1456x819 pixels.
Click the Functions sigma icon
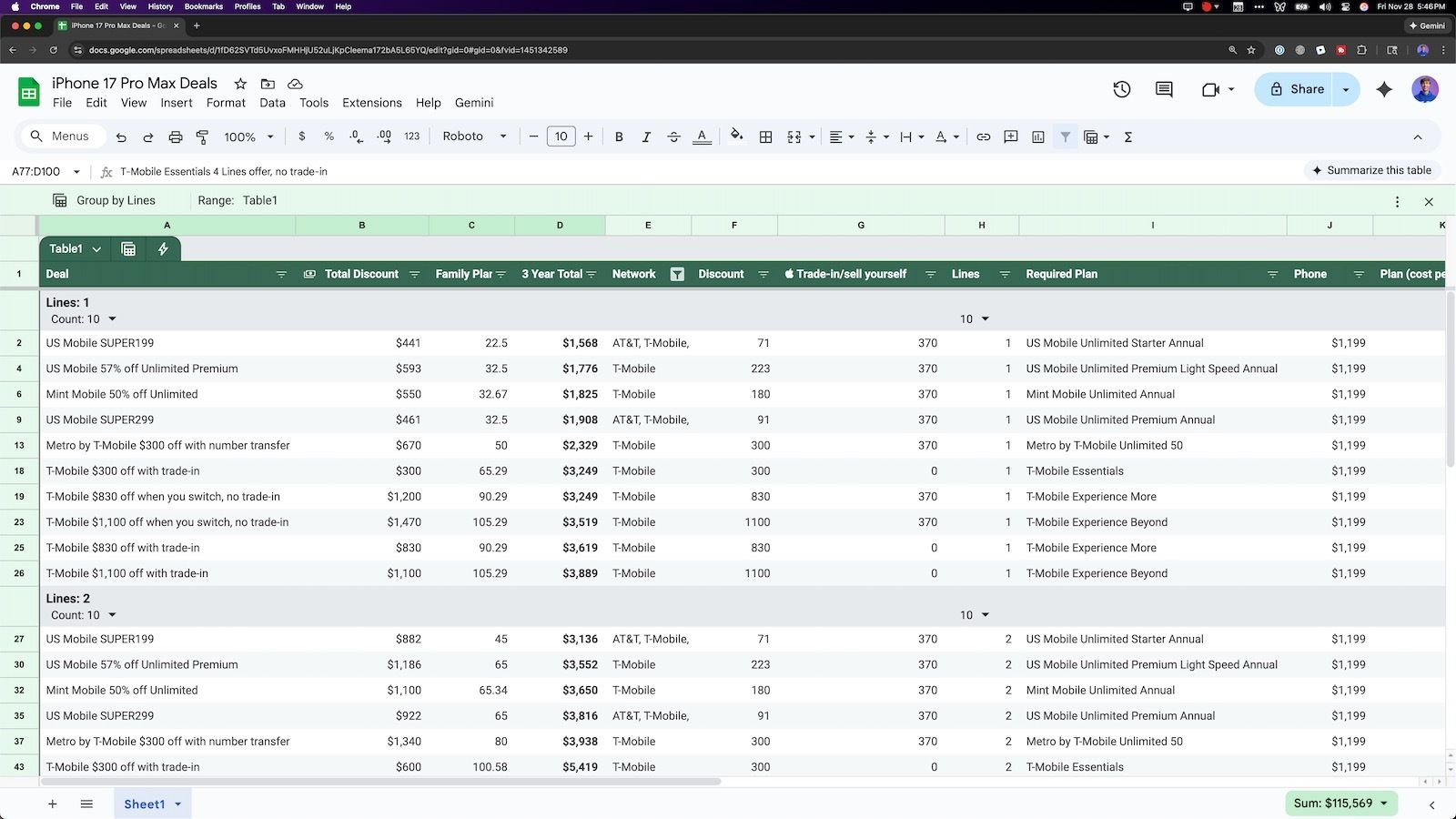click(1128, 137)
